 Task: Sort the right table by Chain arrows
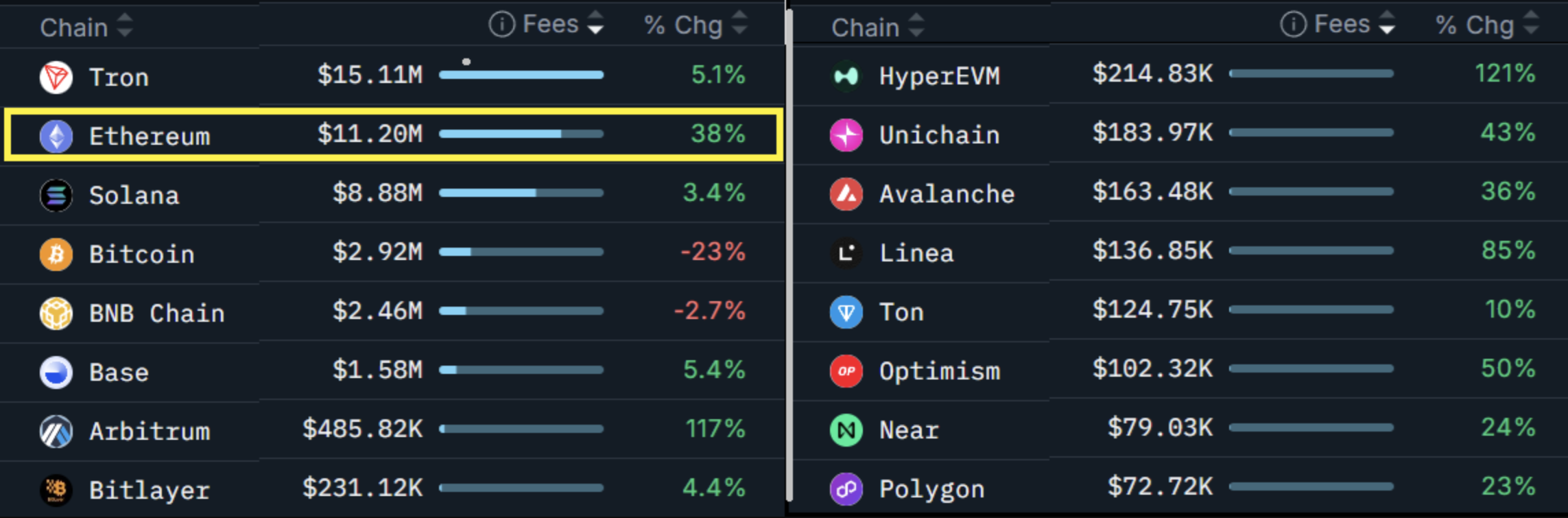(x=916, y=25)
